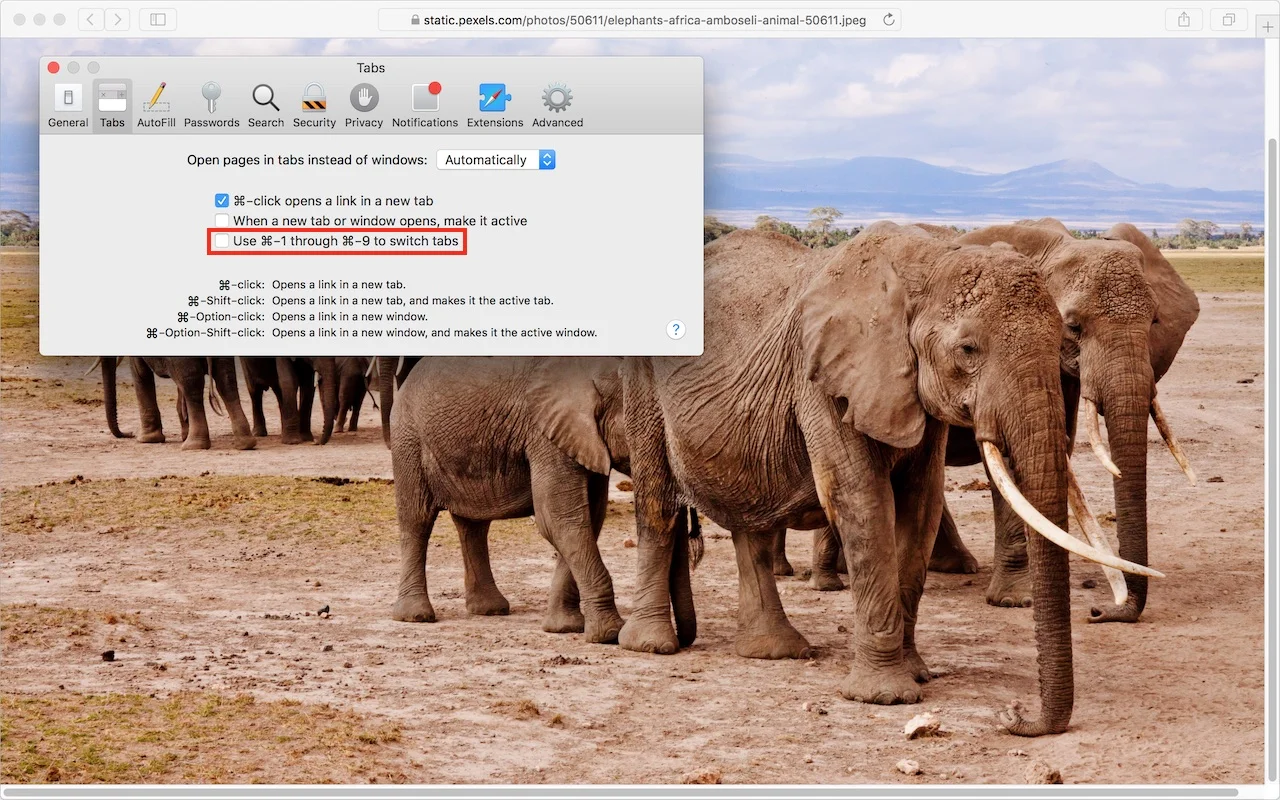Click the forward navigation arrow
The height and width of the screenshot is (800, 1280).
(117, 19)
